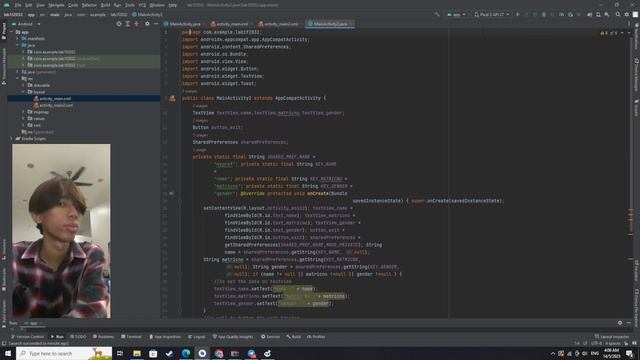Open Profiler tool window

coord(316,337)
